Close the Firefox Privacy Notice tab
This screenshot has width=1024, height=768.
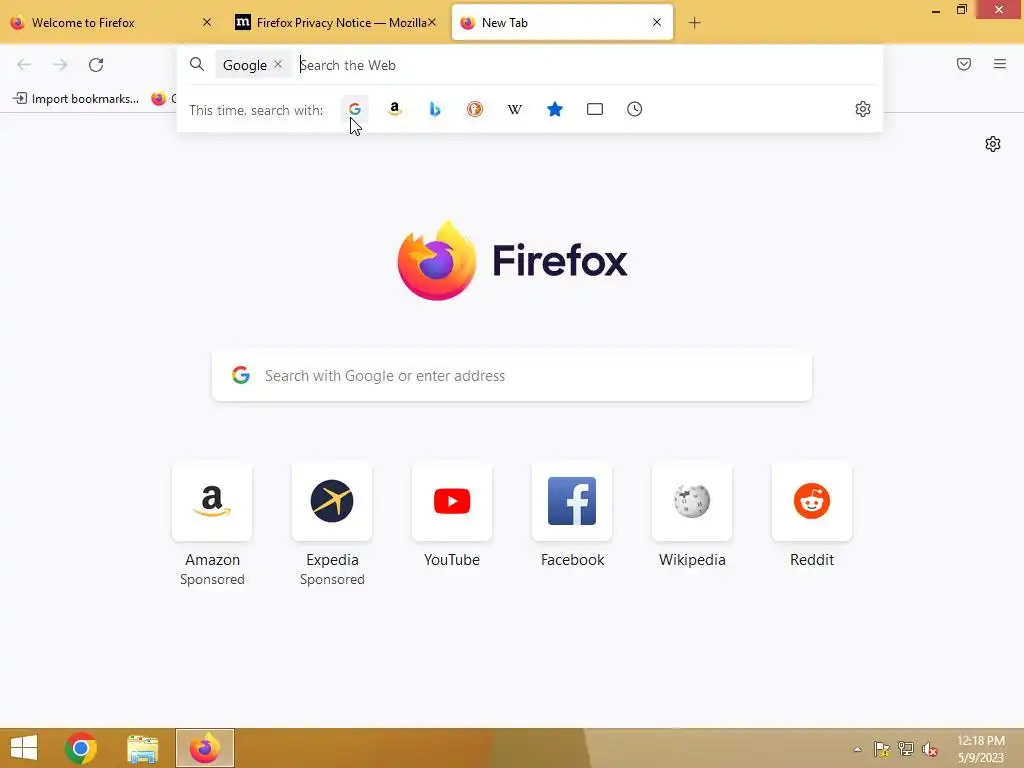click(432, 22)
